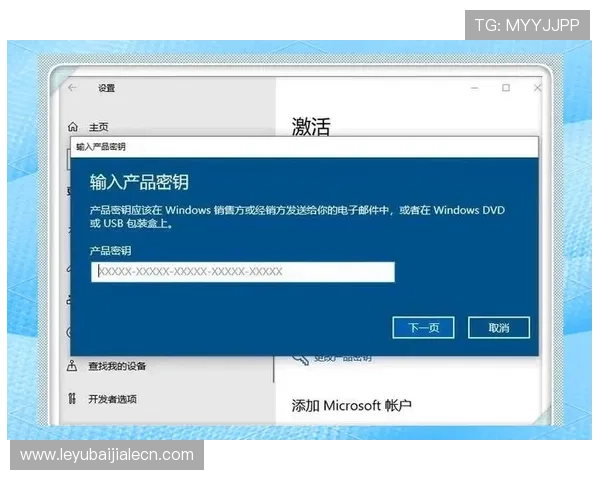Open 开发者选项 in the sidebar
This screenshot has width=600, height=480.
pos(112,399)
